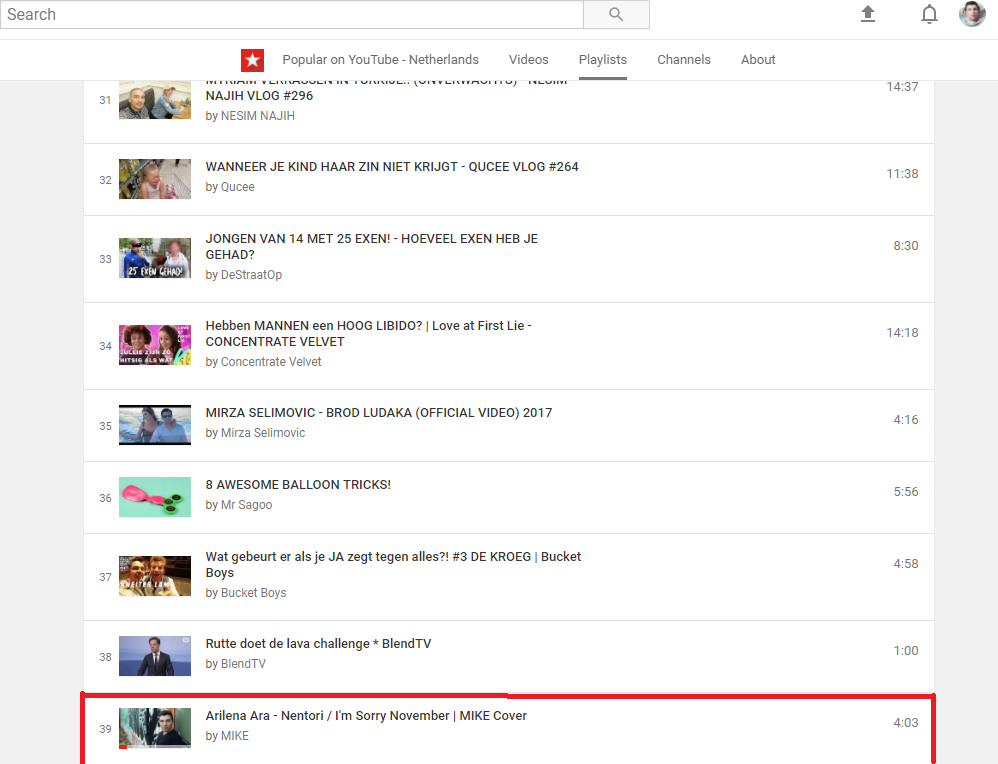Click the 5:56 duration of balloon tricks video

tap(906, 492)
